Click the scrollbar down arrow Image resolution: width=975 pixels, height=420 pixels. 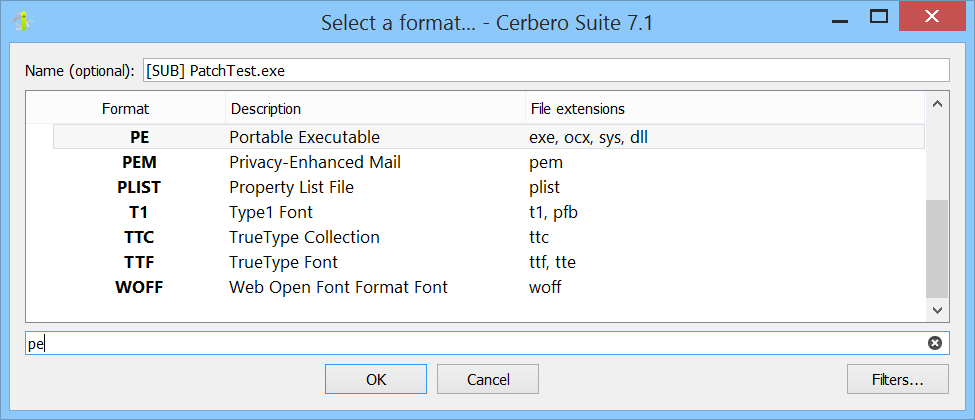click(937, 309)
